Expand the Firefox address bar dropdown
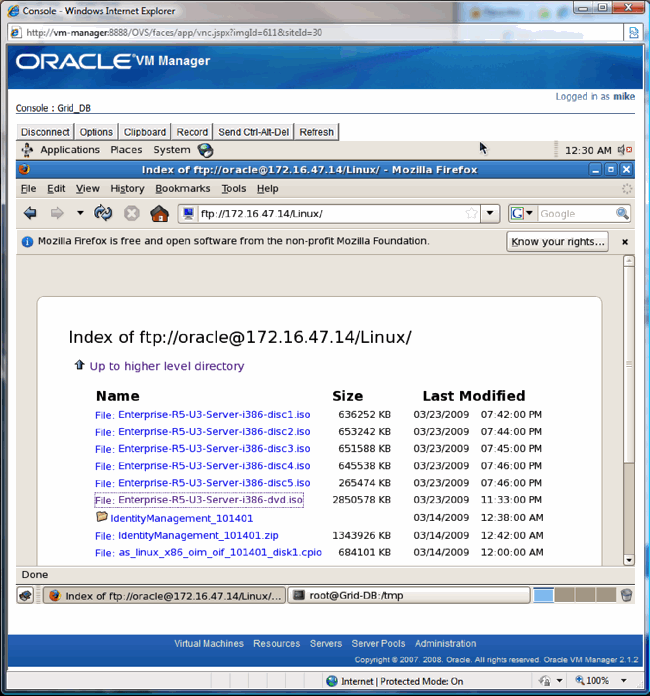 click(x=490, y=214)
